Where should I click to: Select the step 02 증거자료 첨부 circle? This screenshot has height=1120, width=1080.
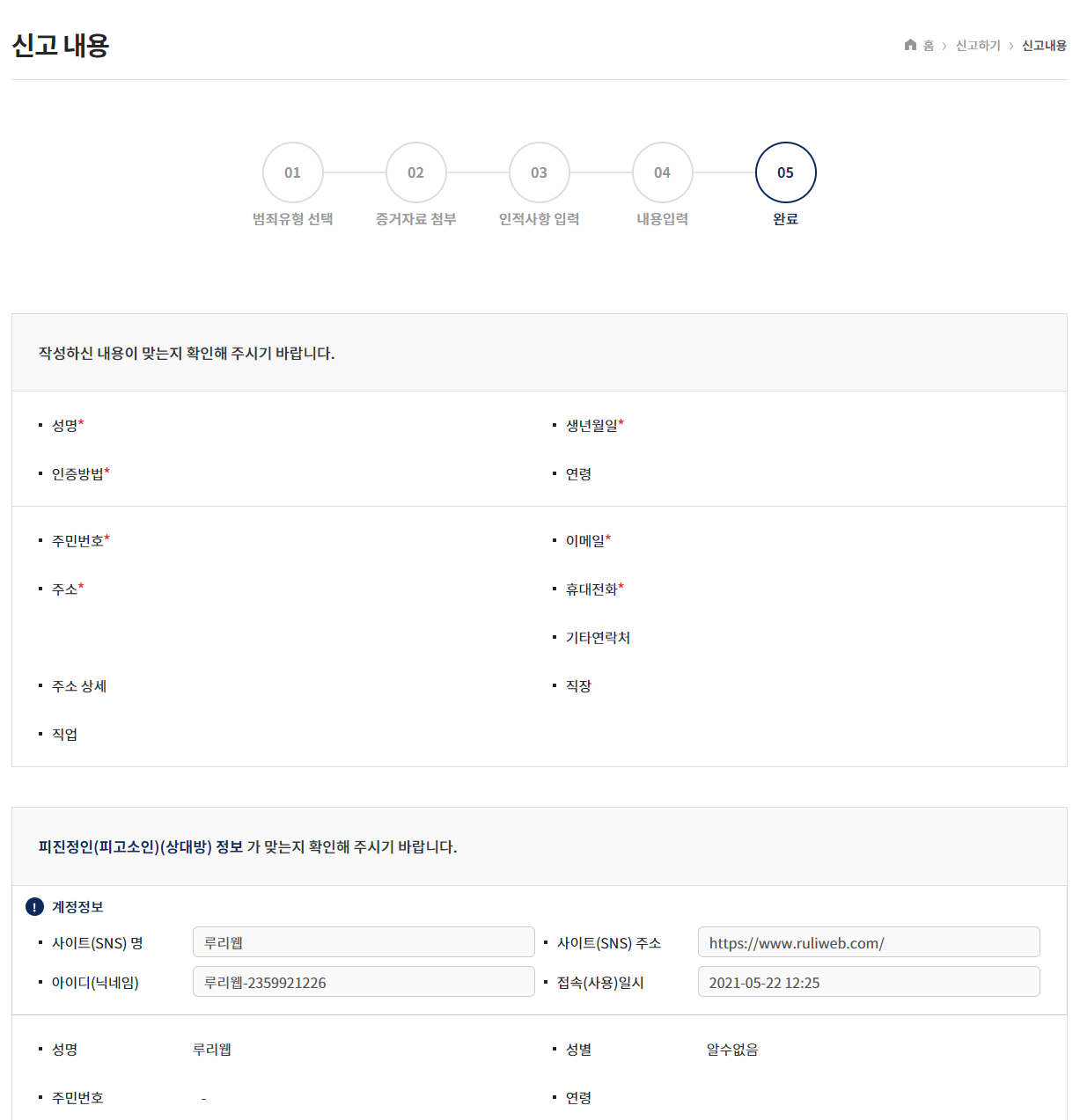pos(415,172)
